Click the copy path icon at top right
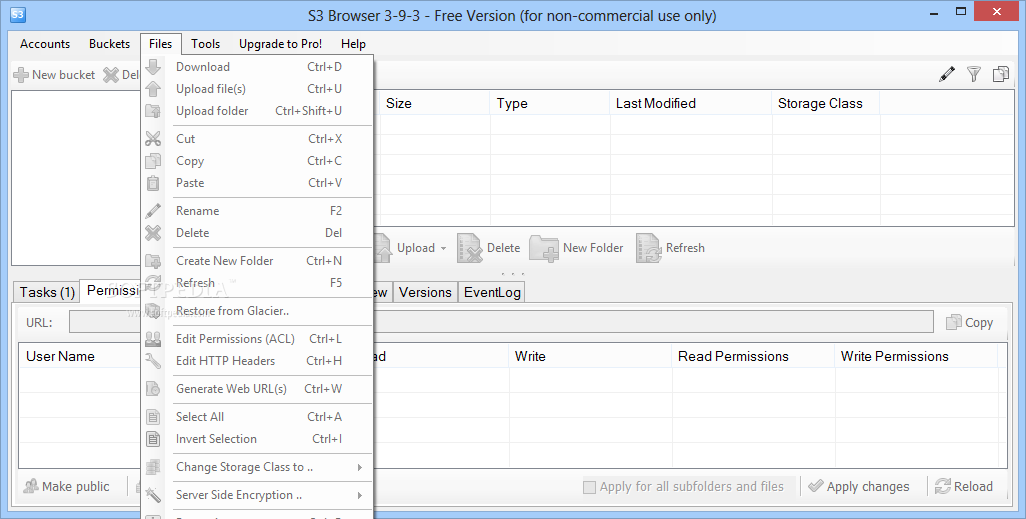Image resolution: width=1026 pixels, height=519 pixels. pos(1001,74)
